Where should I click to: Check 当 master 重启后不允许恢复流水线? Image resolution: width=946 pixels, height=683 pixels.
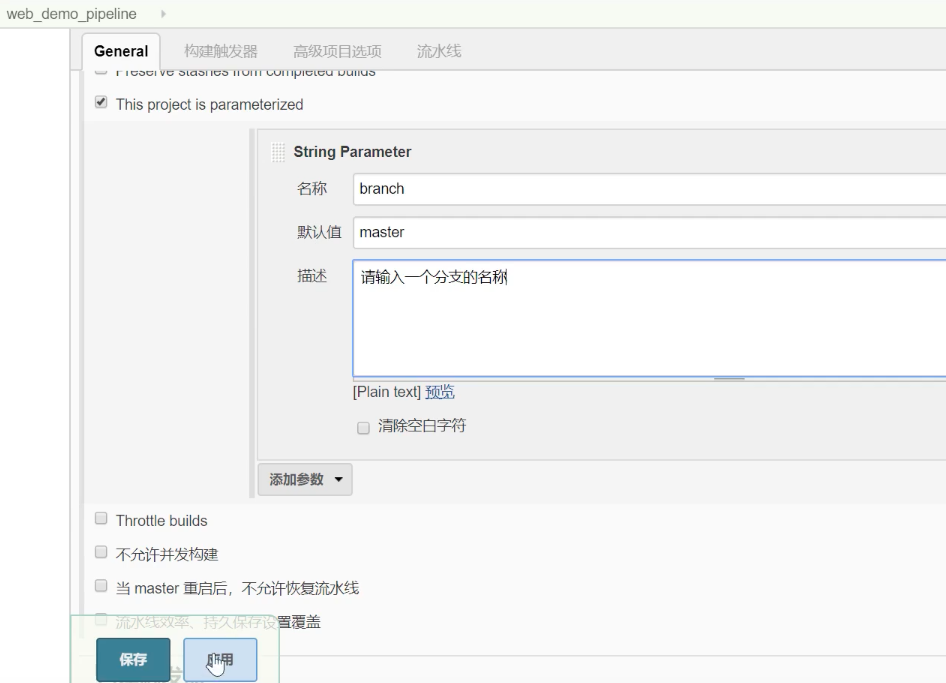coord(101,586)
